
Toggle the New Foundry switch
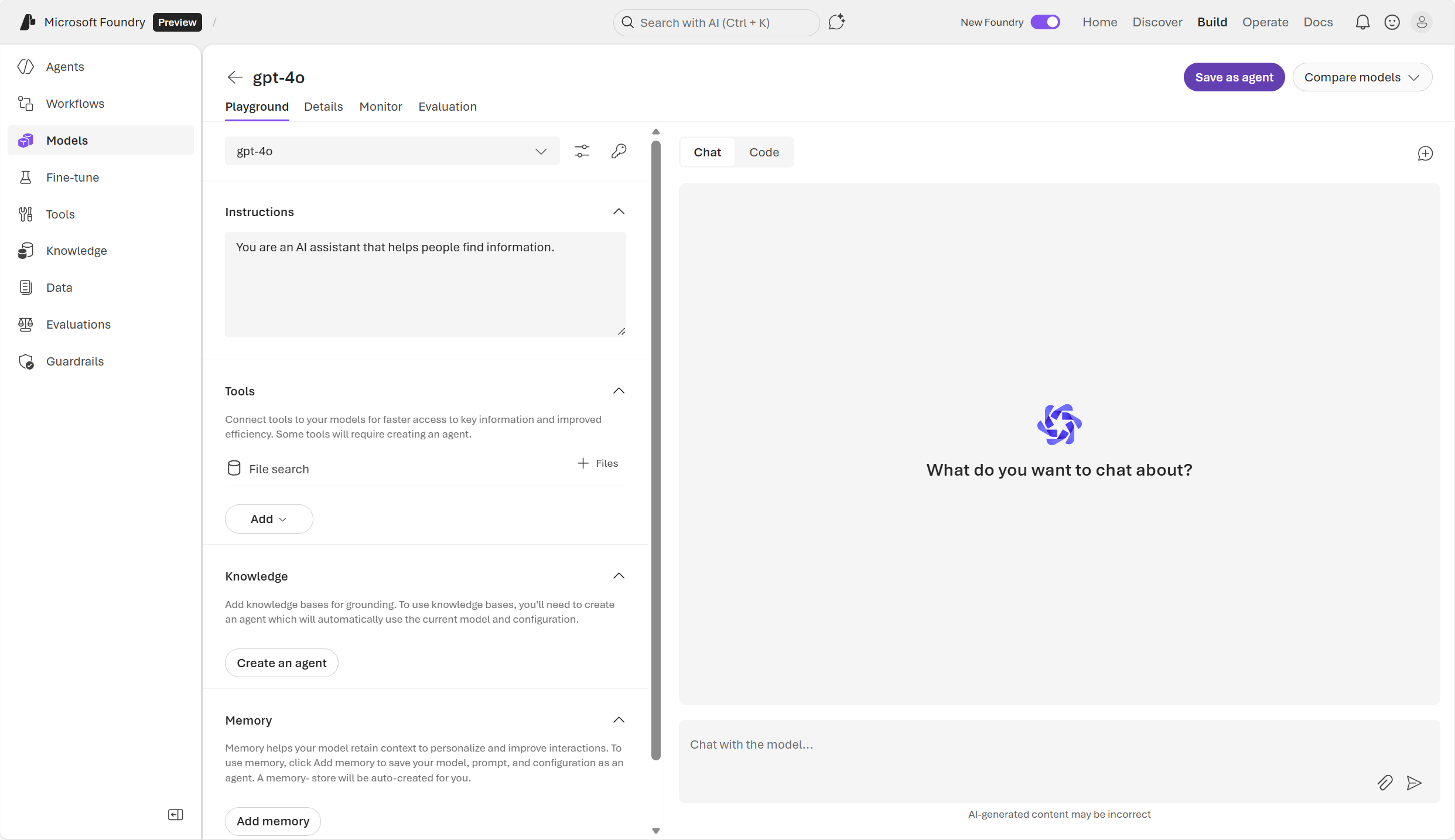click(1046, 22)
